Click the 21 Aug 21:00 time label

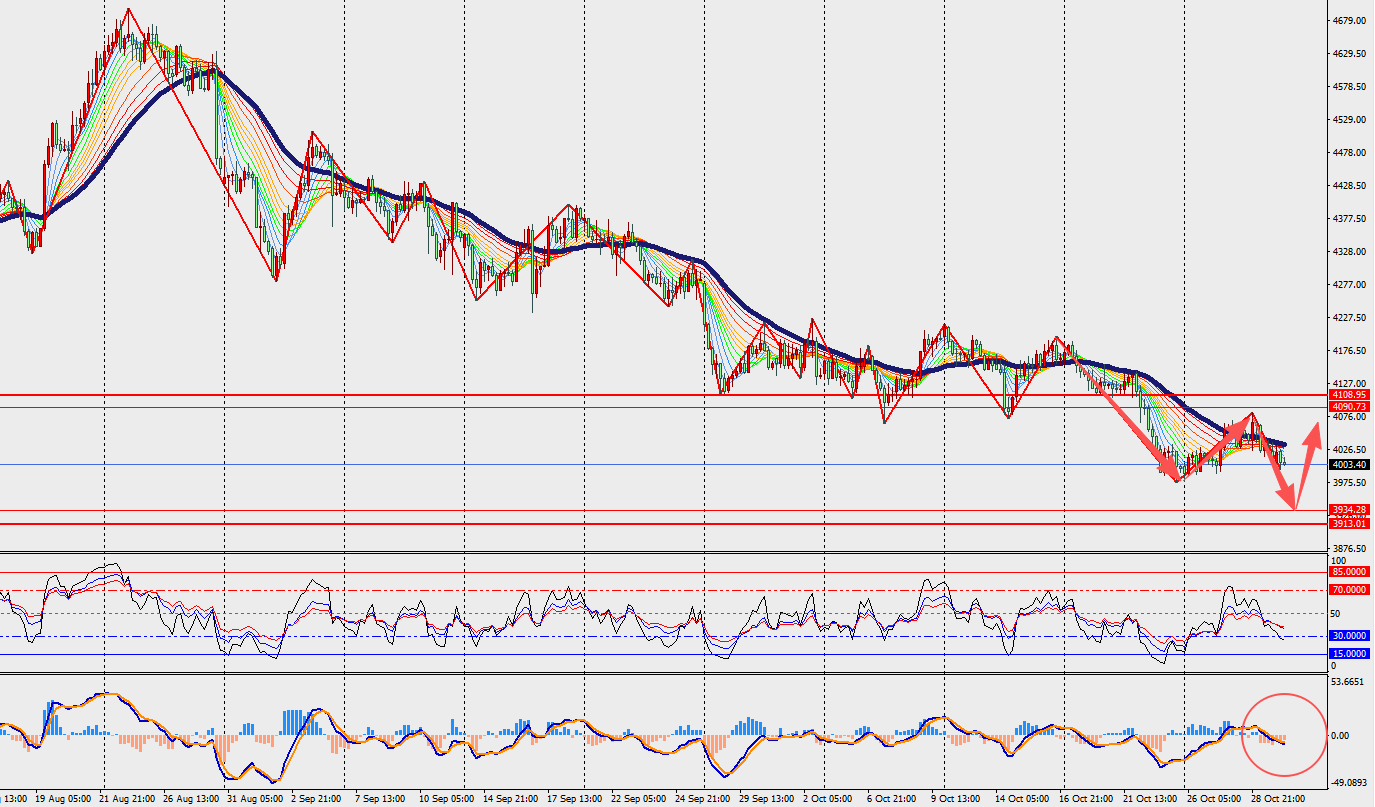(x=129, y=799)
